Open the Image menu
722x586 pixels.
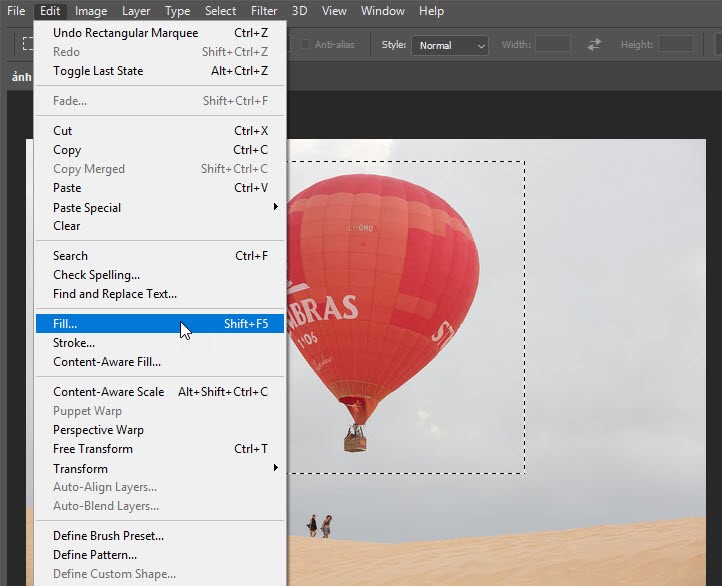click(x=91, y=11)
